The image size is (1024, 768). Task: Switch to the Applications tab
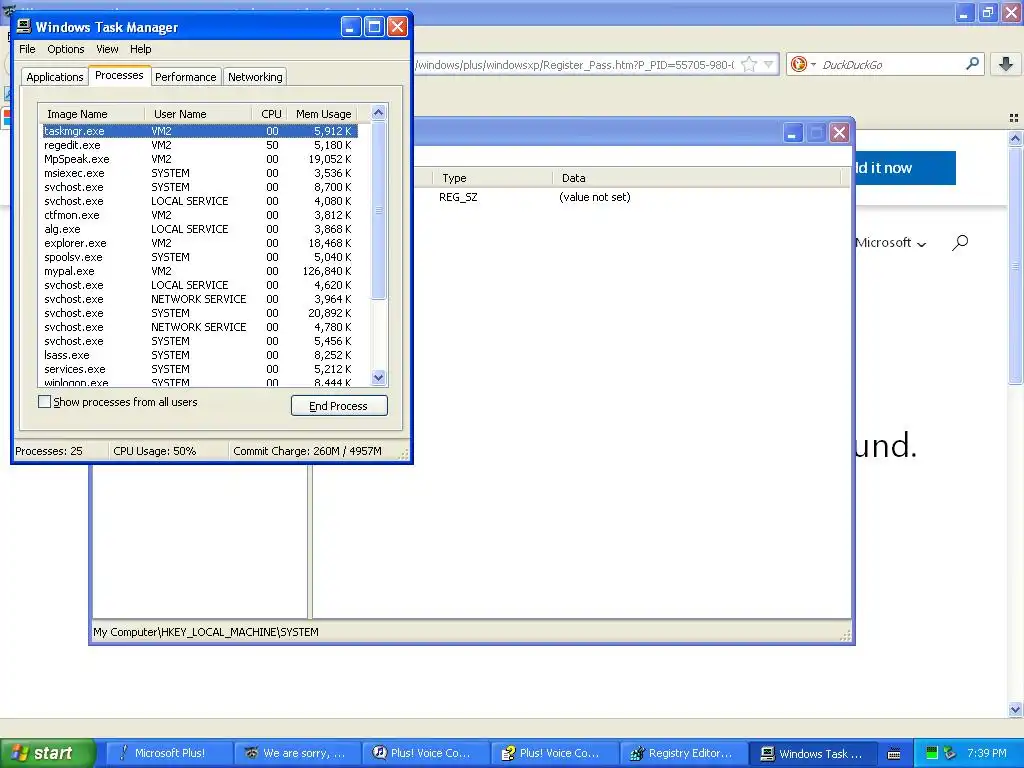(x=55, y=77)
